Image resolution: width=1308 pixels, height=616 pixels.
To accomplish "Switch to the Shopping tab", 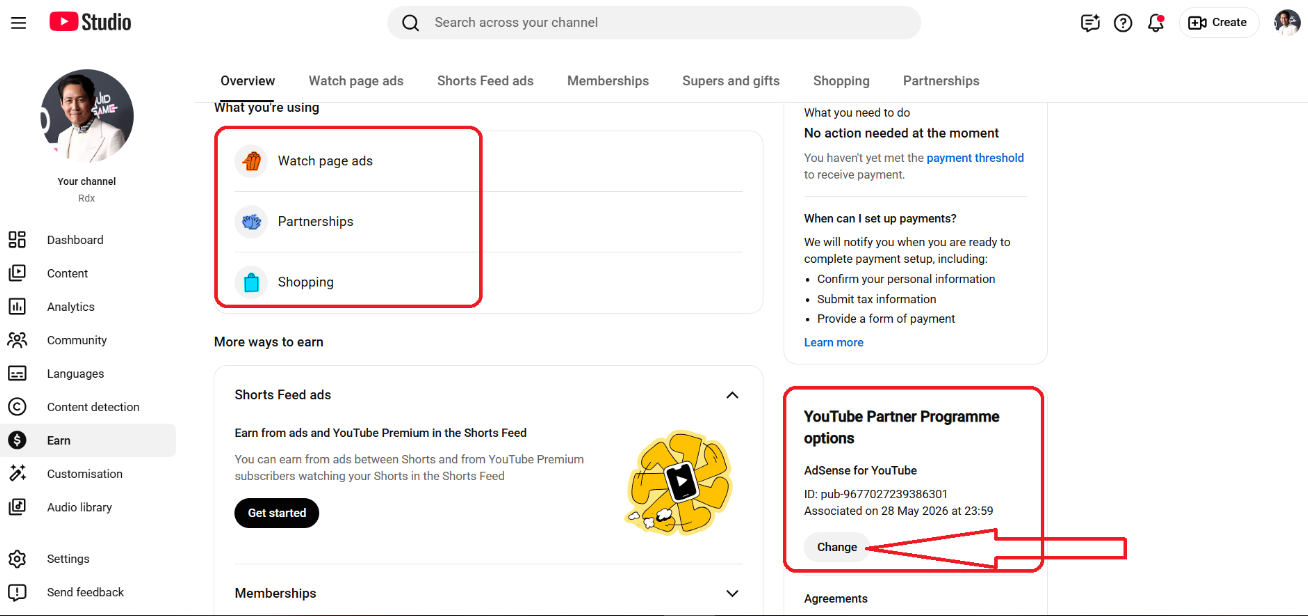I will (841, 81).
